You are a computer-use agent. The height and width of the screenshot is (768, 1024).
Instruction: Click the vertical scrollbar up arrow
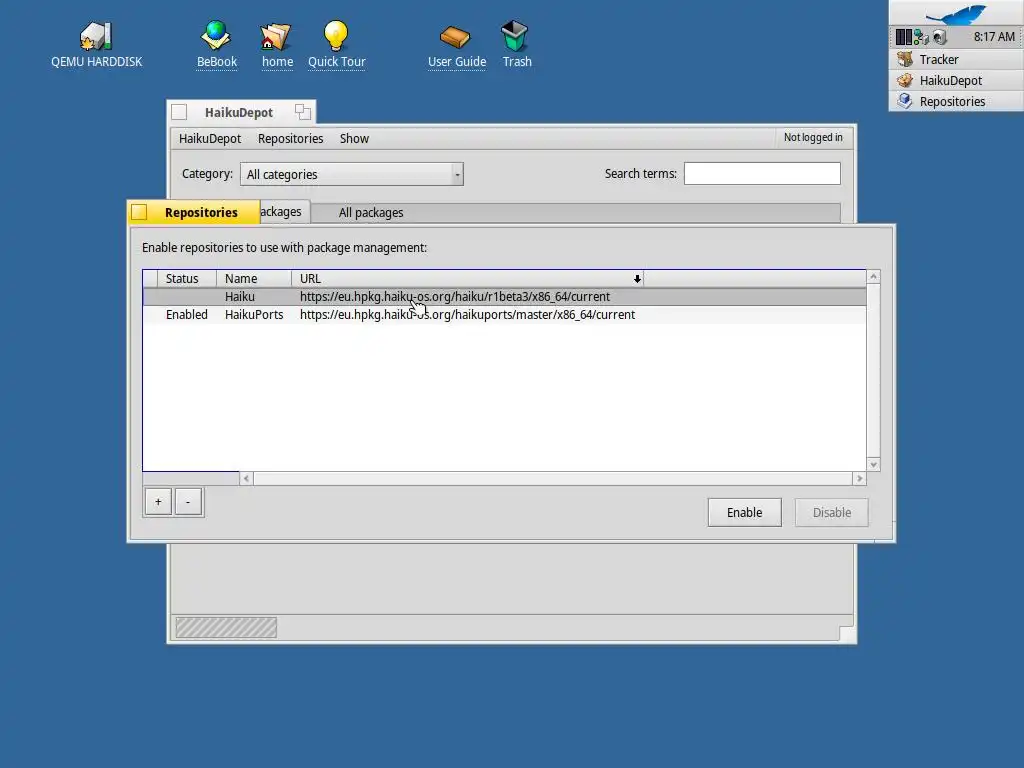click(x=873, y=277)
